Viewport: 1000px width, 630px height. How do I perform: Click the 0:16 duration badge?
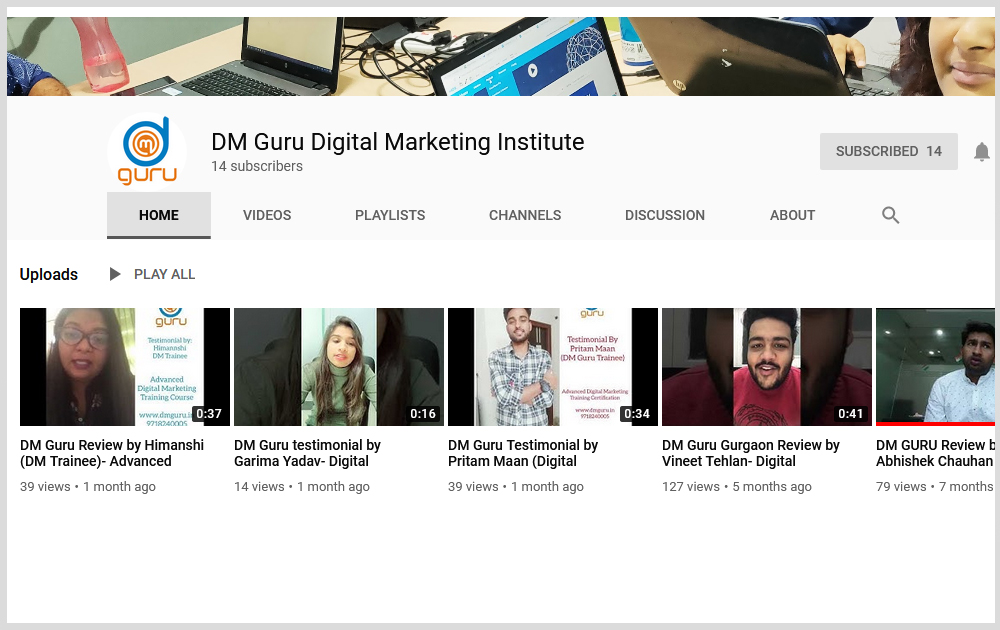point(423,414)
